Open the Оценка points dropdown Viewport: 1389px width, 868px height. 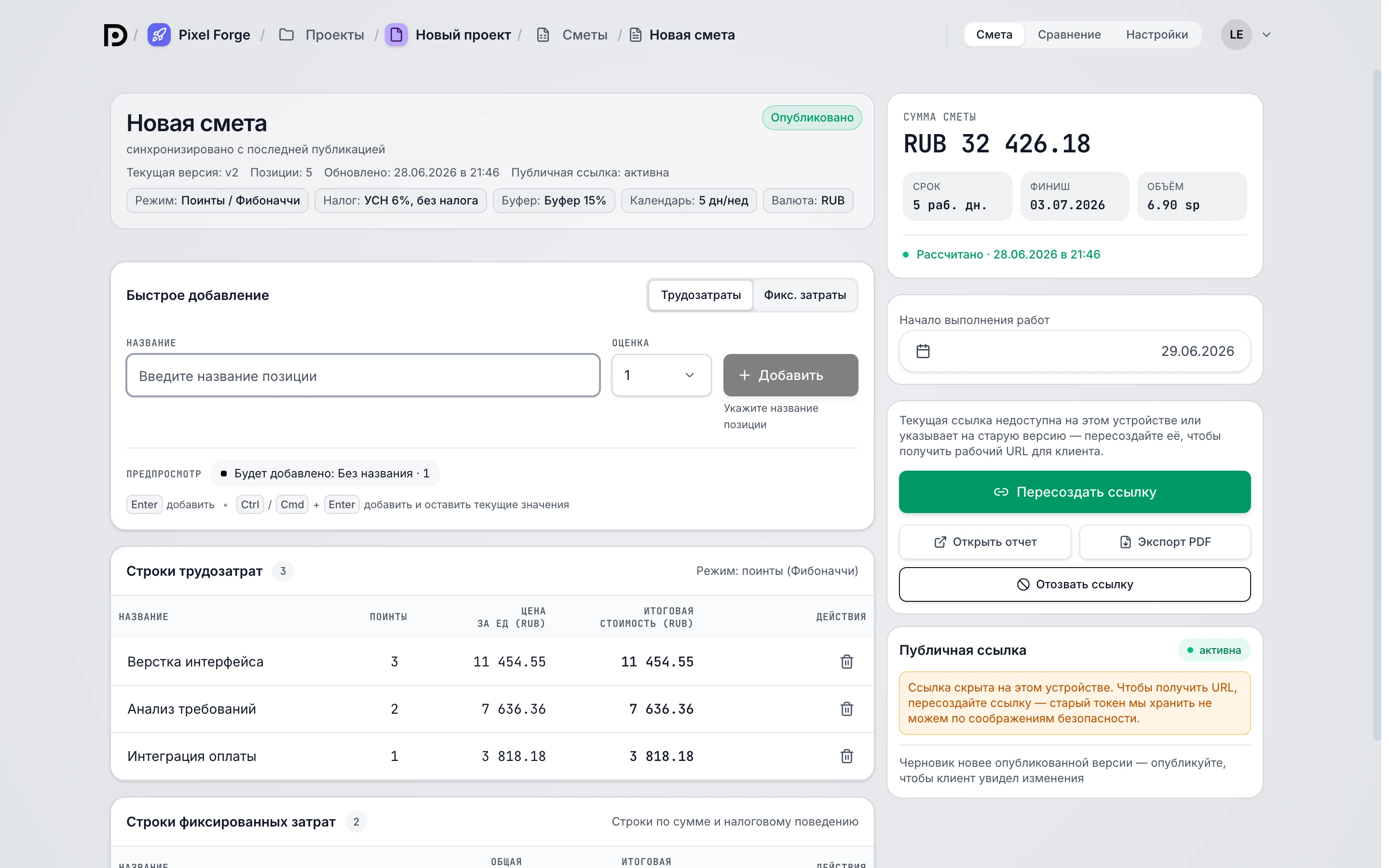661,375
